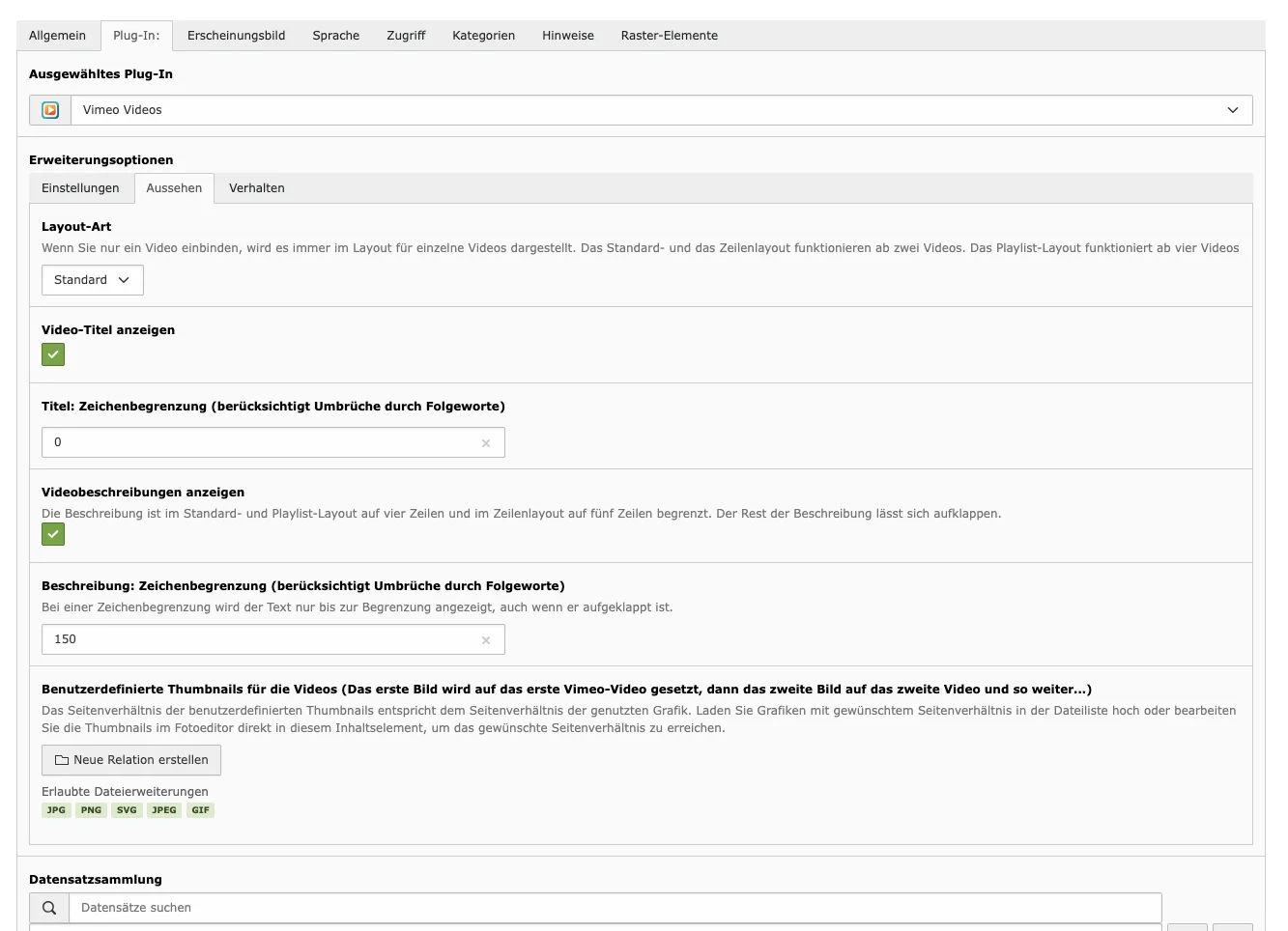Switch to the Erscheinungsbild tab
Viewport: 1288px width, 931px height.
tap(235, 35)
